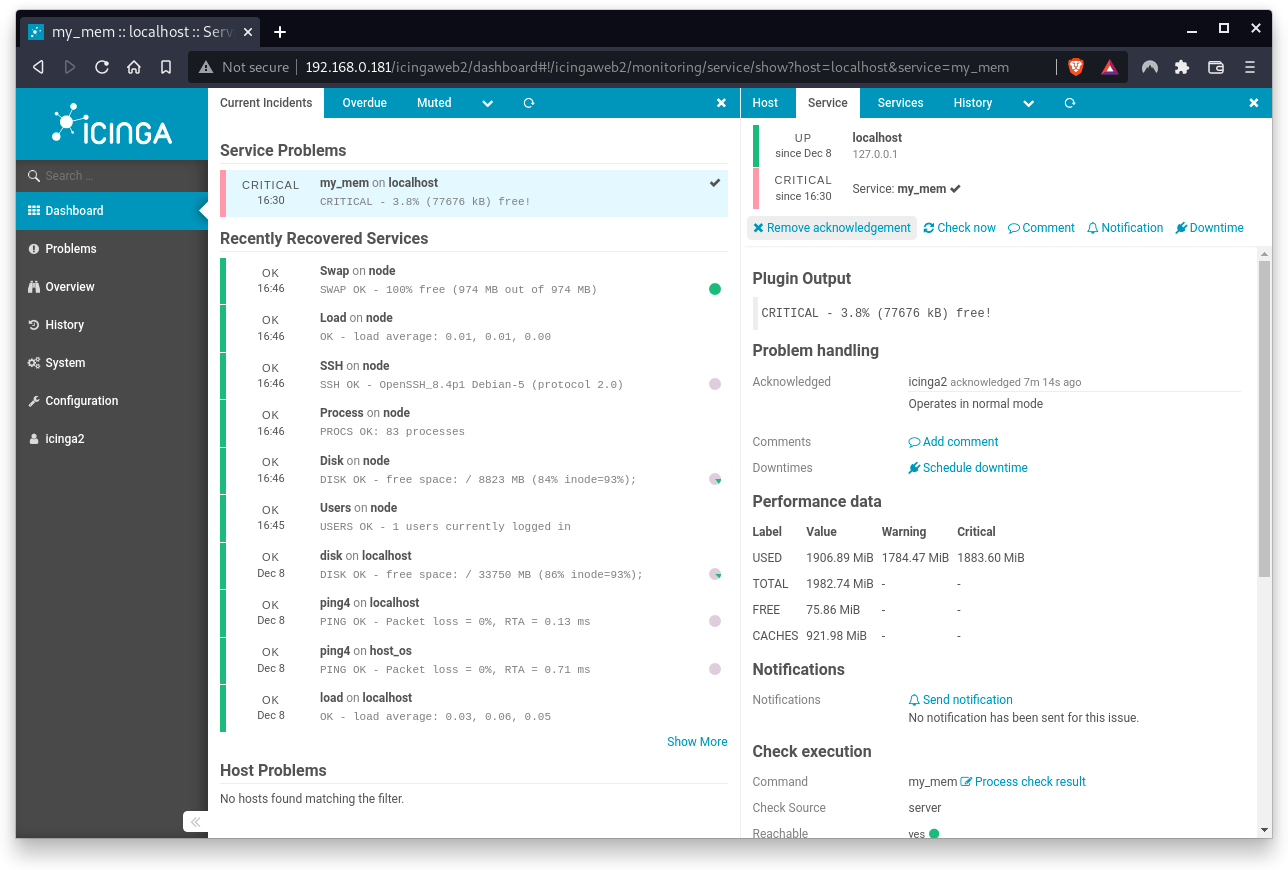The image size is (1288, 870).
Task: Collapse the left navigation sidebar
Action: click(x=195, y=821)
